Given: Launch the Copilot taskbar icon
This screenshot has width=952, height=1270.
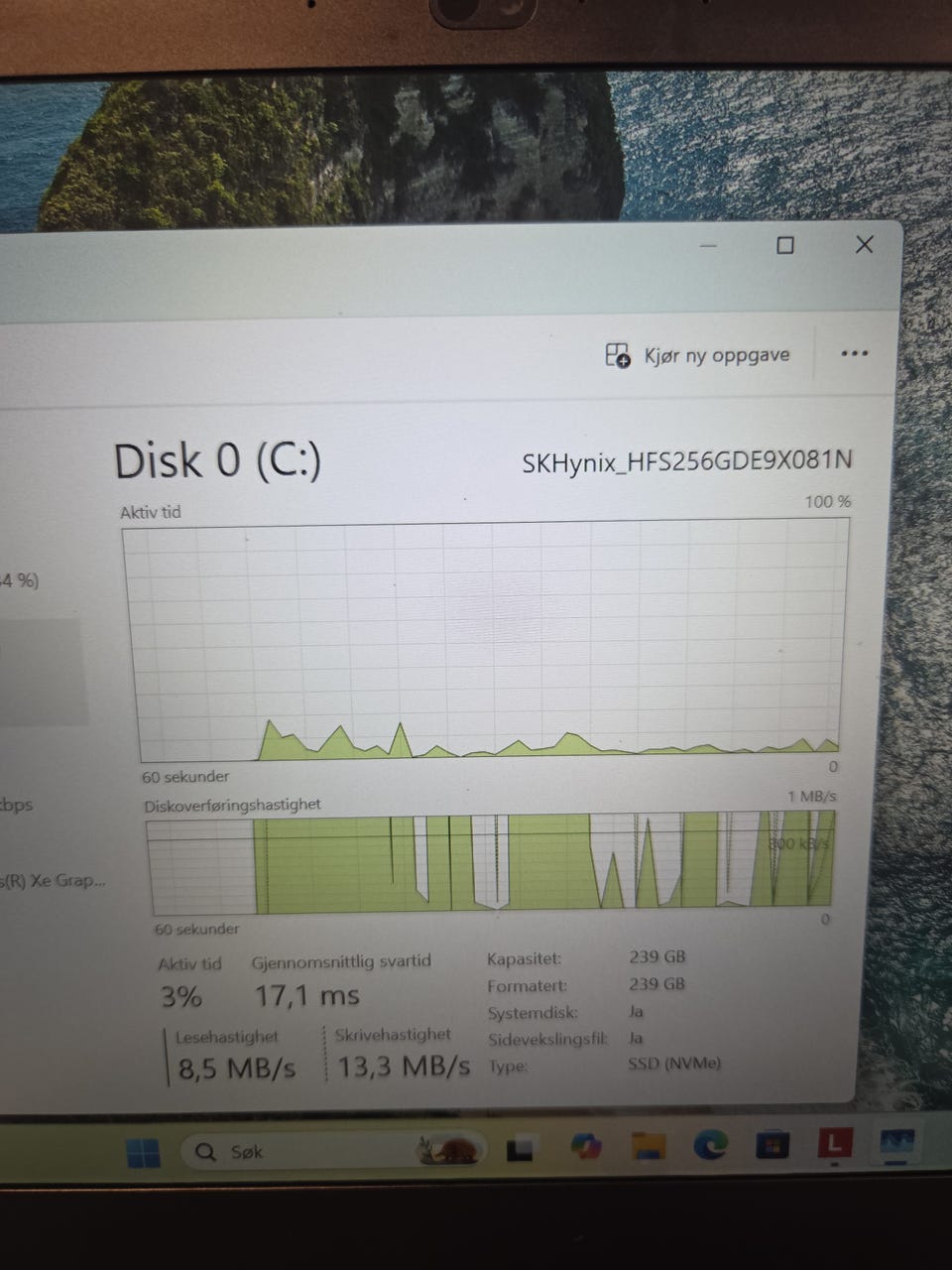Looking at the screenshot, I should [x=586, y=1147].
